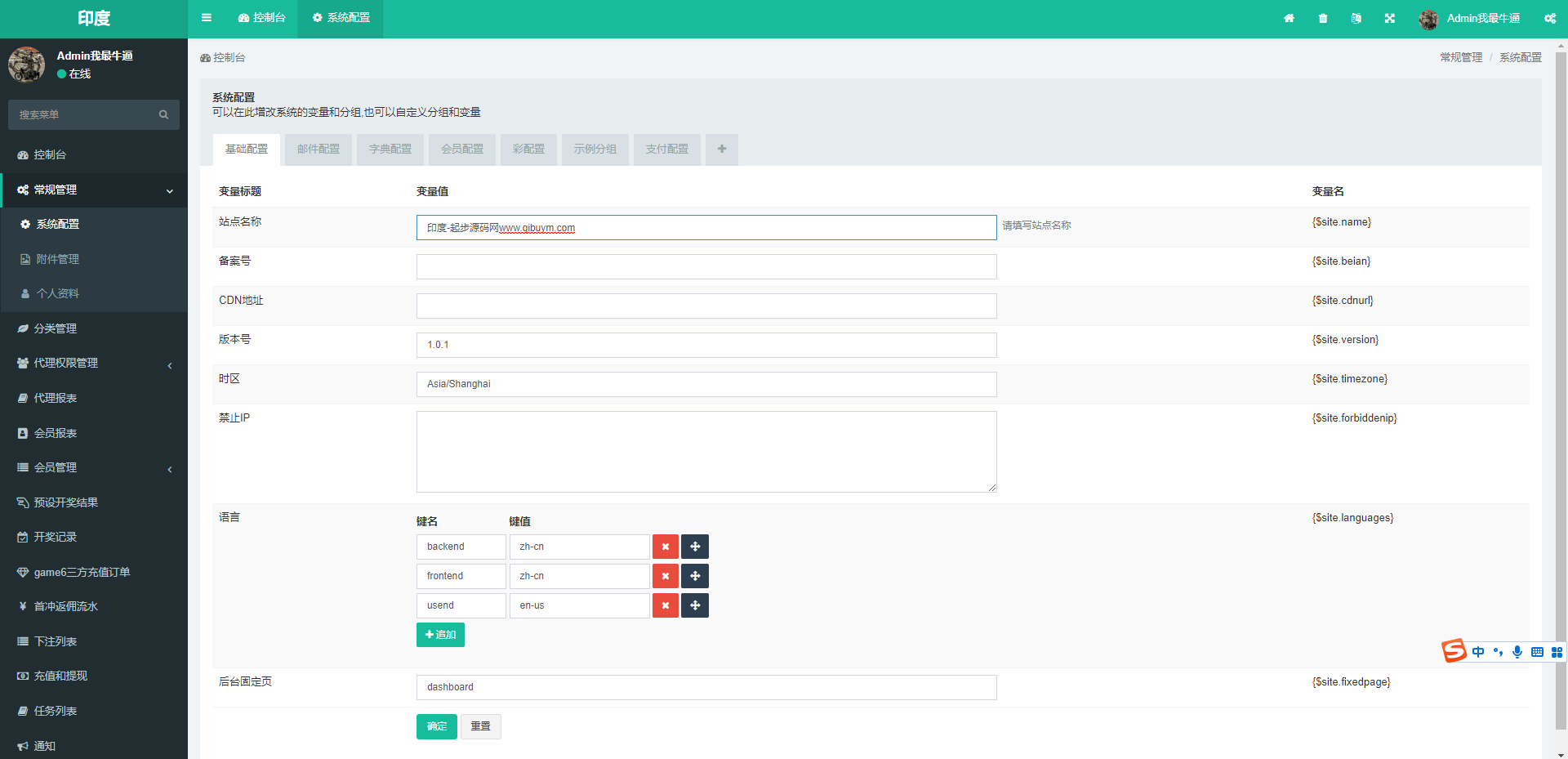Image resolution: width=1568 pixels, height=759 pixels.
Task: Click the fullscreen expand icon
Action: pyautogui.click(x=1390, y=18)
